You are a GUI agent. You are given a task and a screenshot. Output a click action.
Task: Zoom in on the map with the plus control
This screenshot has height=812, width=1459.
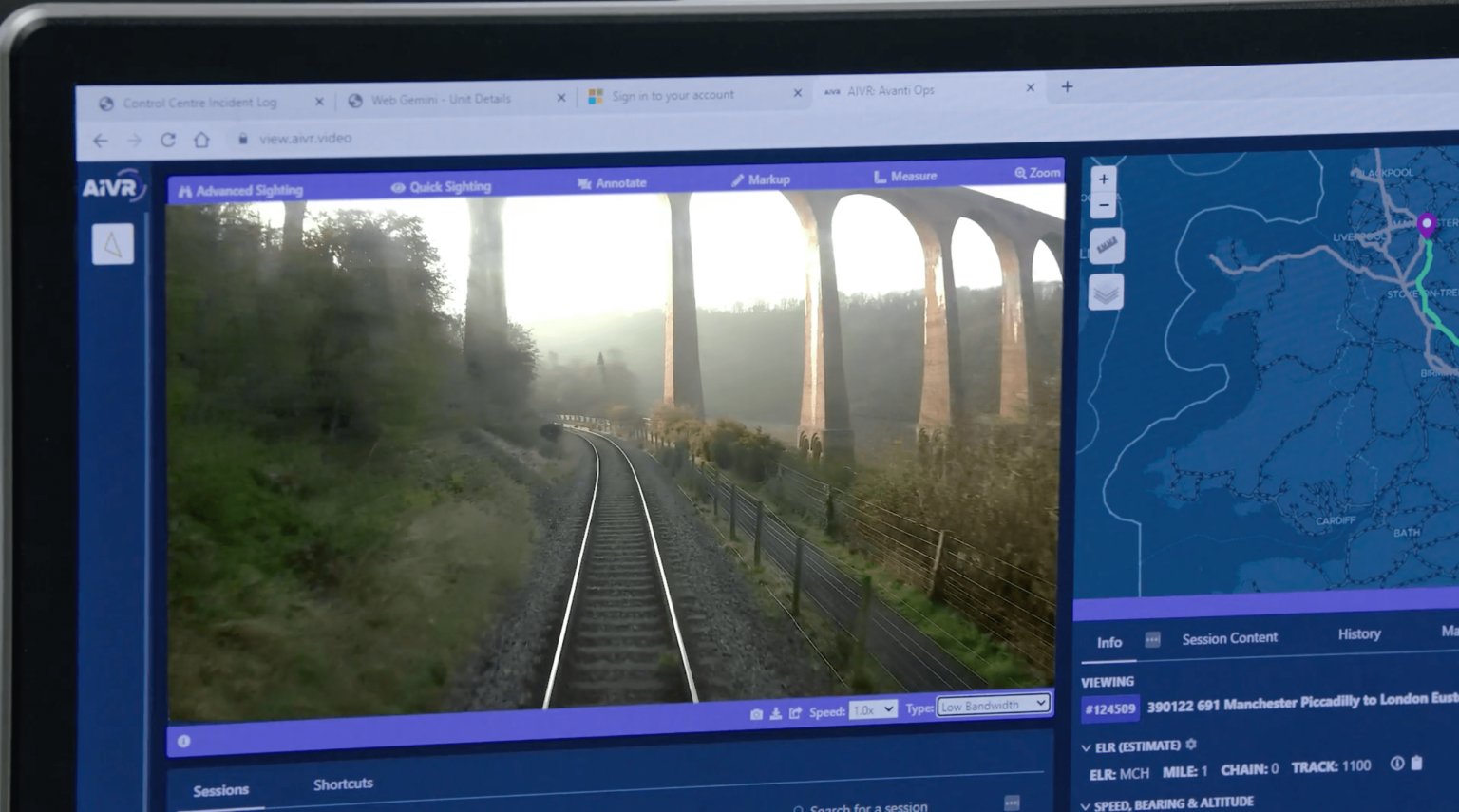1103,179
